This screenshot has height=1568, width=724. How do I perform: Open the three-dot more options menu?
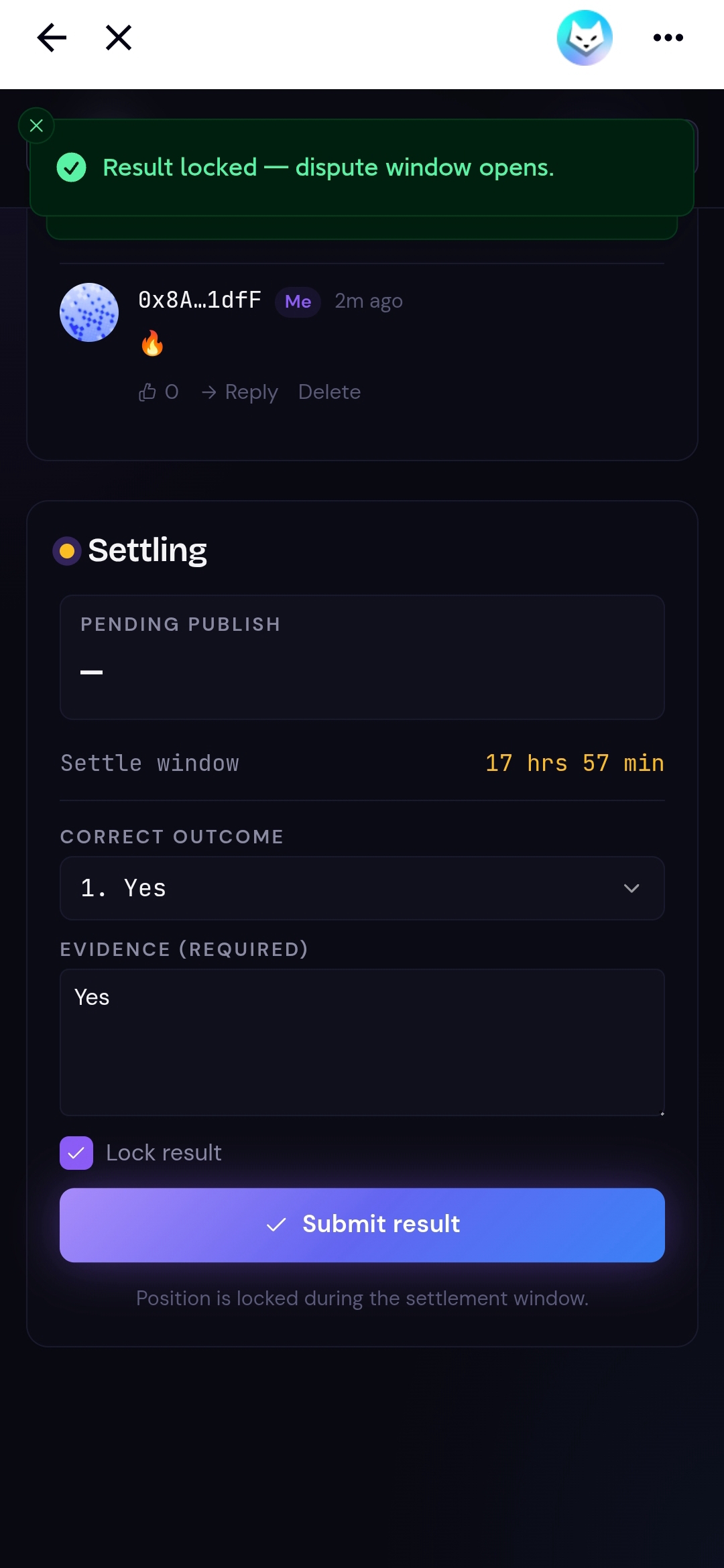(x=668, y=38)
